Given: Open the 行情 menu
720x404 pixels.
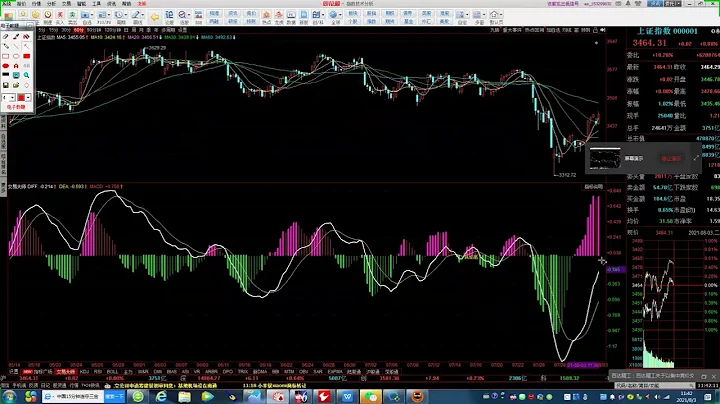Looking at the screenshot, I should 36,4.
